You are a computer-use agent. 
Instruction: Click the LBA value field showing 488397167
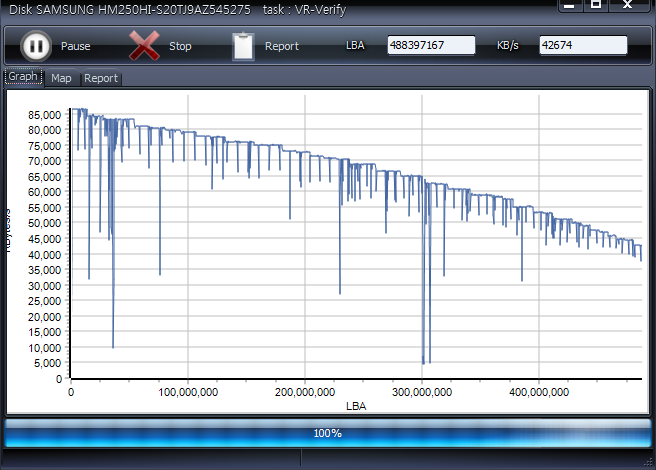point(431,46)
